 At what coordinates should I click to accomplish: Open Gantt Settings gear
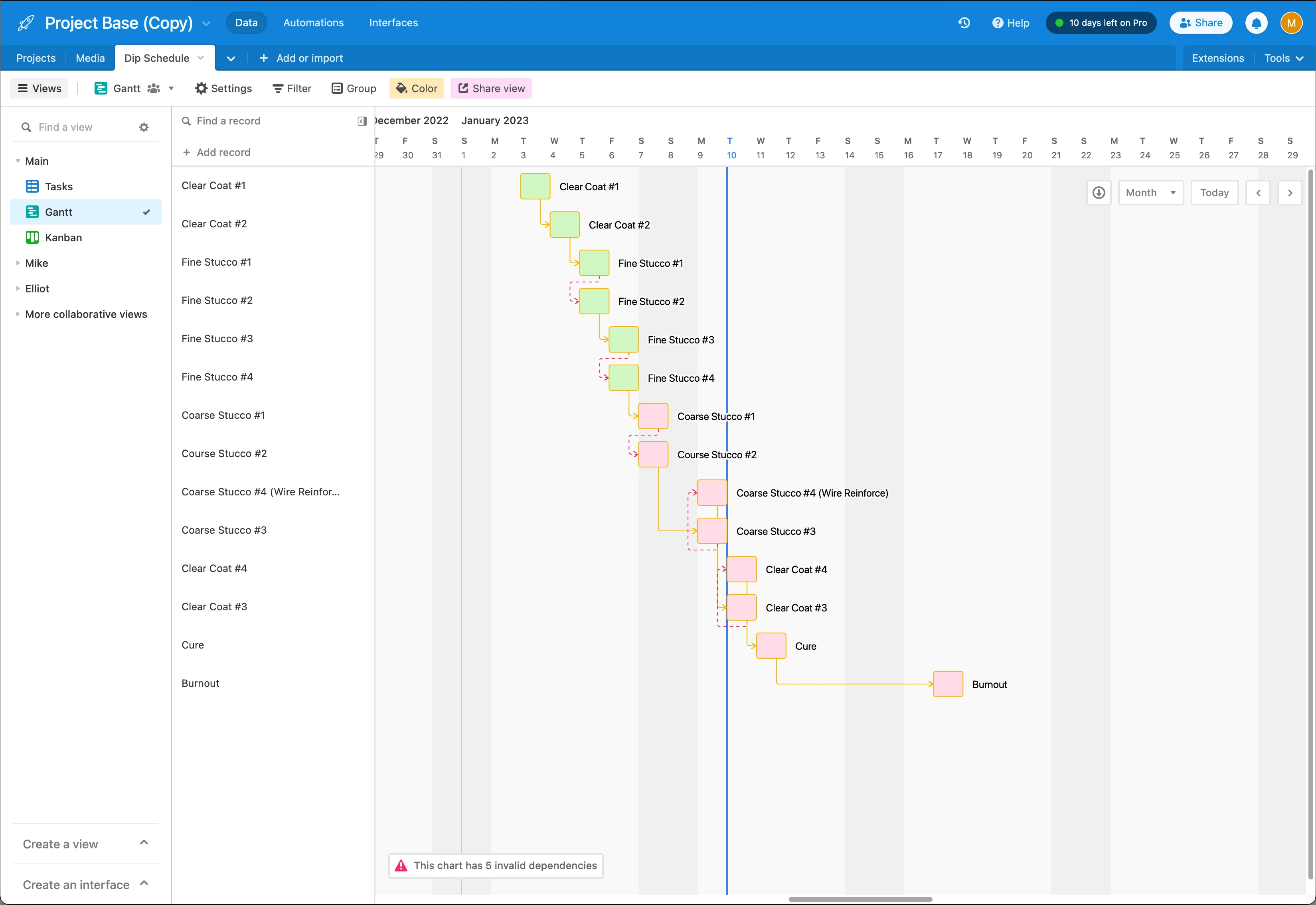223,89
